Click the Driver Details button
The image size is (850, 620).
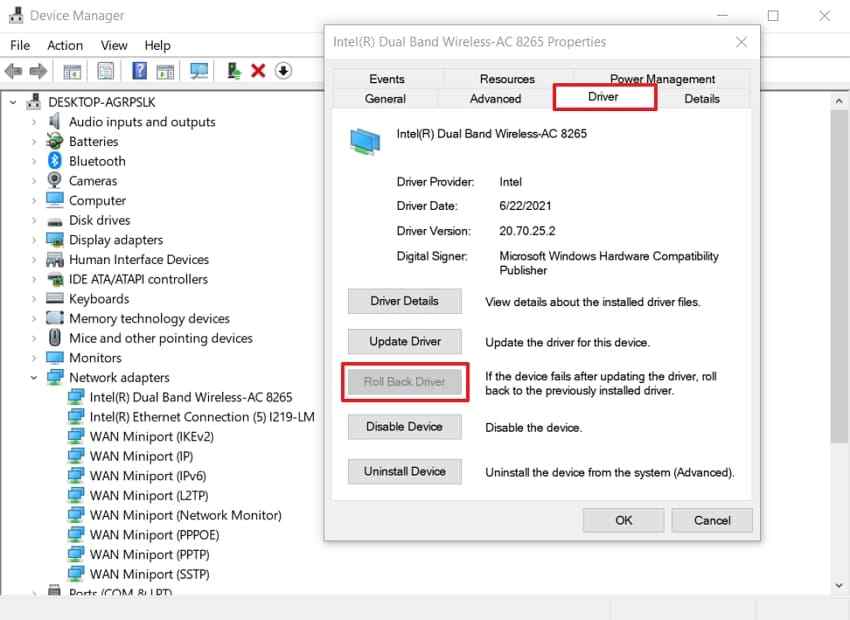tap(404, 301)
